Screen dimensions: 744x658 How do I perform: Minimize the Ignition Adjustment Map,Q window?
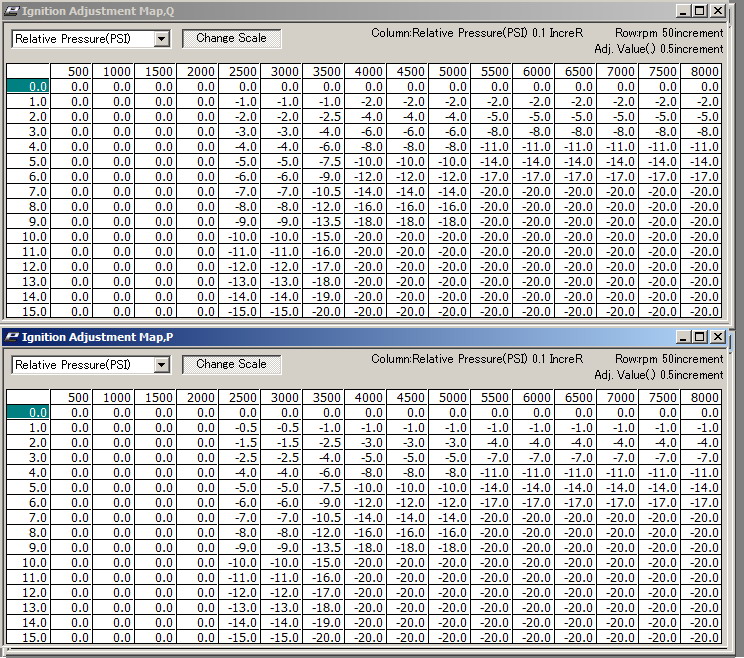click(x=683, y=10)
